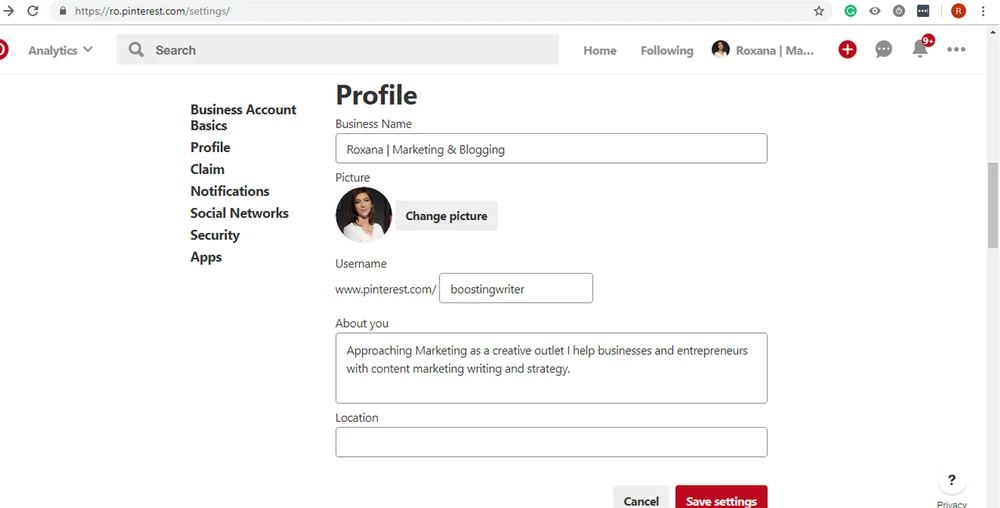1000x508 pixels.
Task: Open the Roxana | Ma... profile link
Action: [x=774, y=50]
